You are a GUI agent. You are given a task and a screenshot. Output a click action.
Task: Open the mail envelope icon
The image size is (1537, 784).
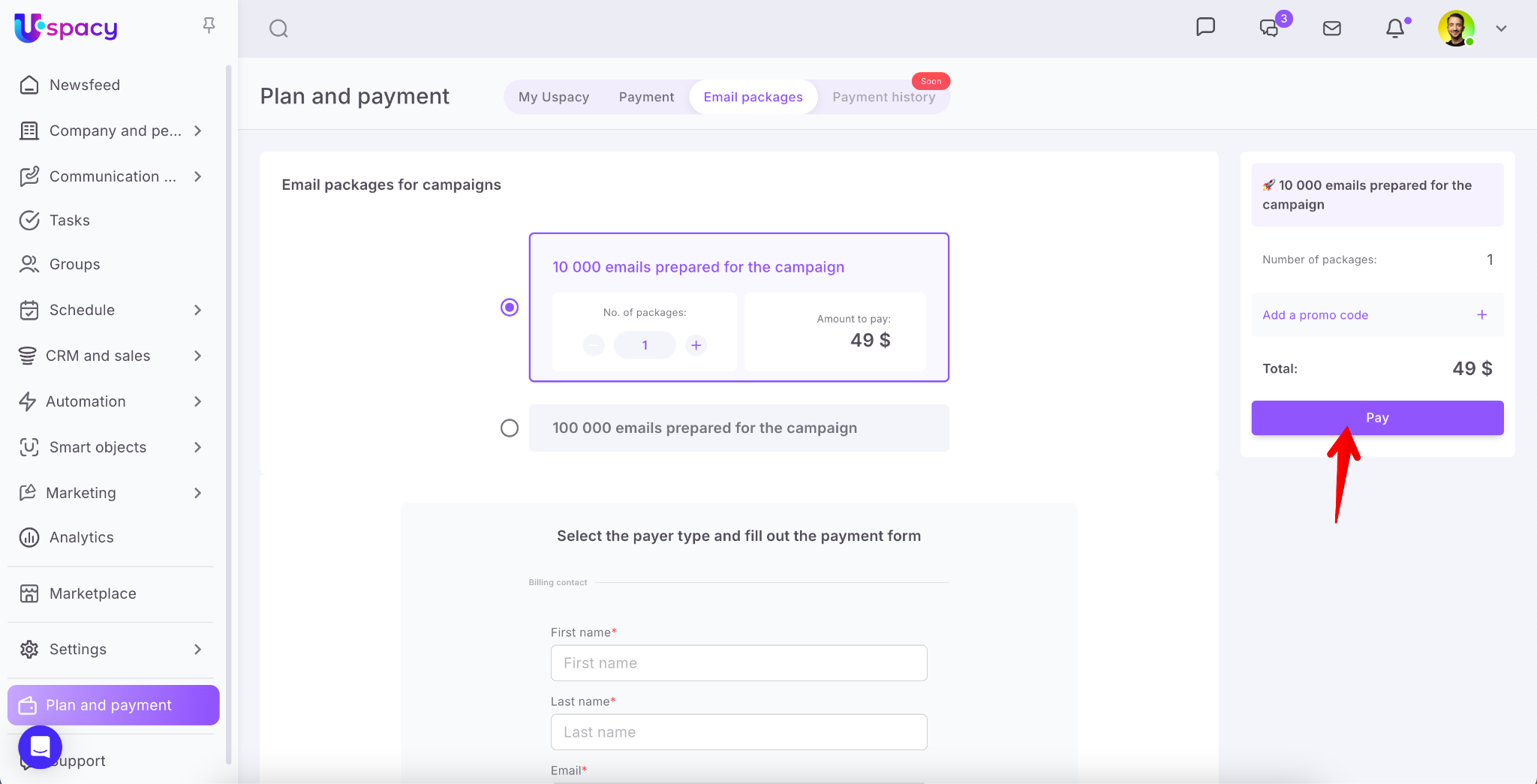click(1331, 29)
